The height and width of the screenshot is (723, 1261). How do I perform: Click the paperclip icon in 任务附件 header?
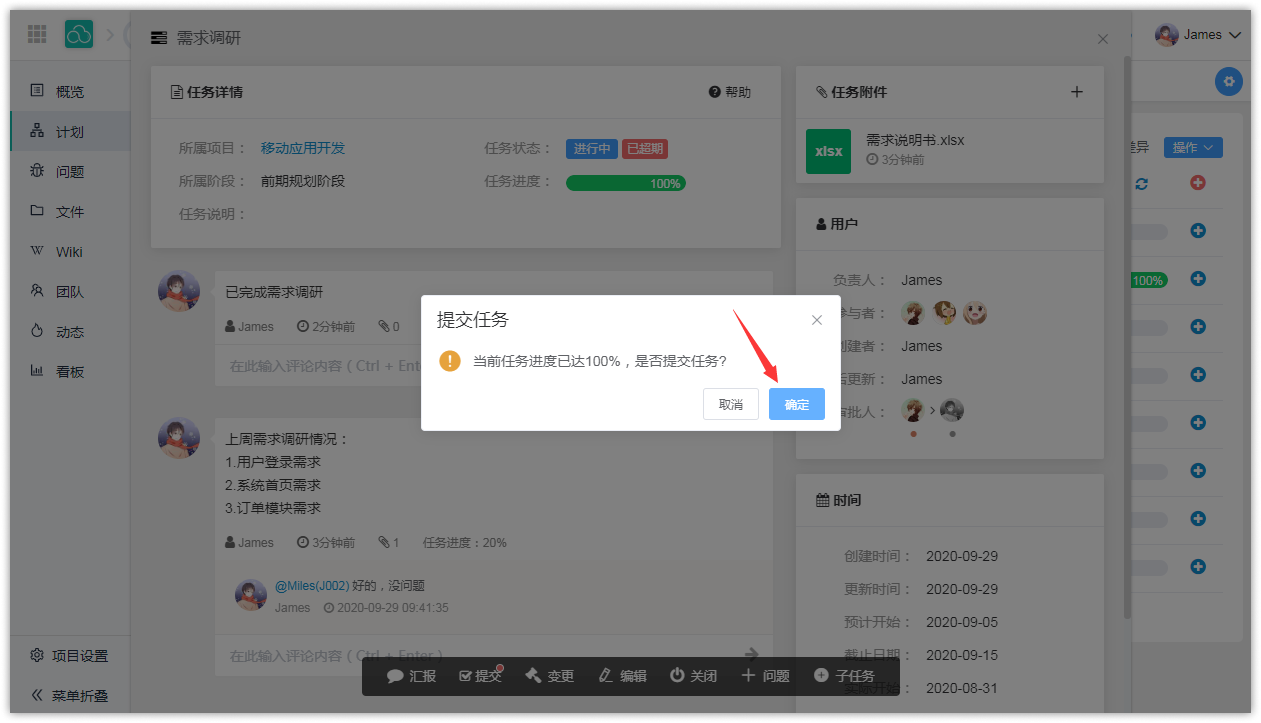822,92
